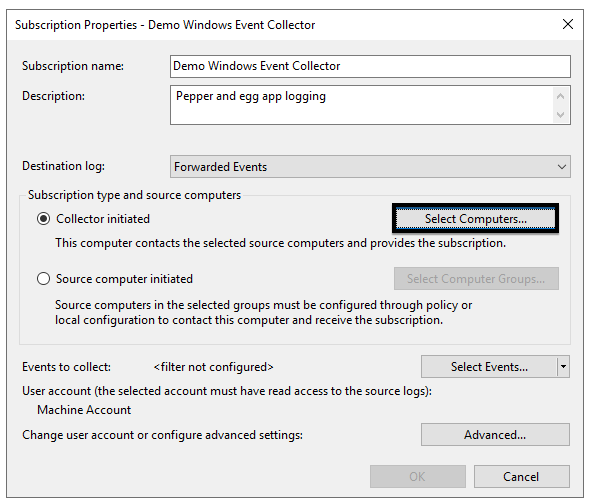Click the 'Events to collect:' label
This screenshot has height=504, width=590.
tap(67, 367)
